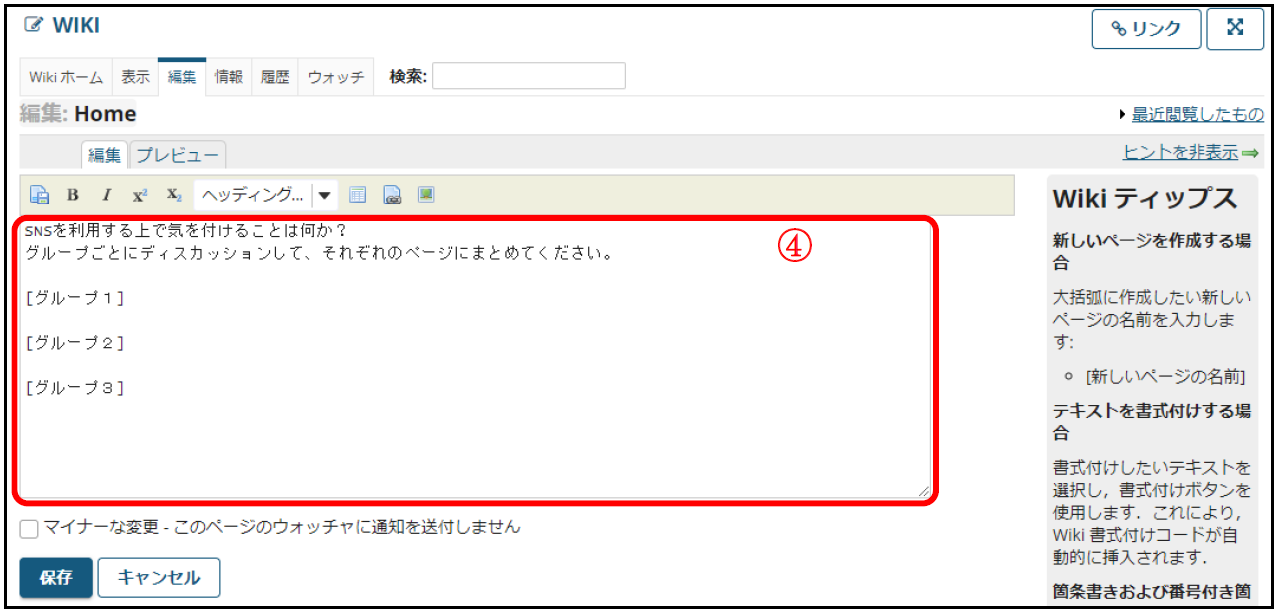The height and width of the screenshot is (615, 1279).
Task: Open the ヘッディング dropdown arrow
Action: (x=325, y=195)
